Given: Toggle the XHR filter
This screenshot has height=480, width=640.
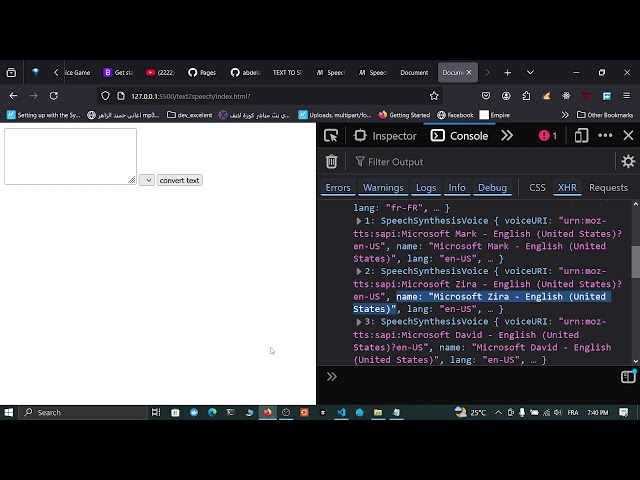Looking at the screenshot, I should pyautogui.click(x=567, y=188).
